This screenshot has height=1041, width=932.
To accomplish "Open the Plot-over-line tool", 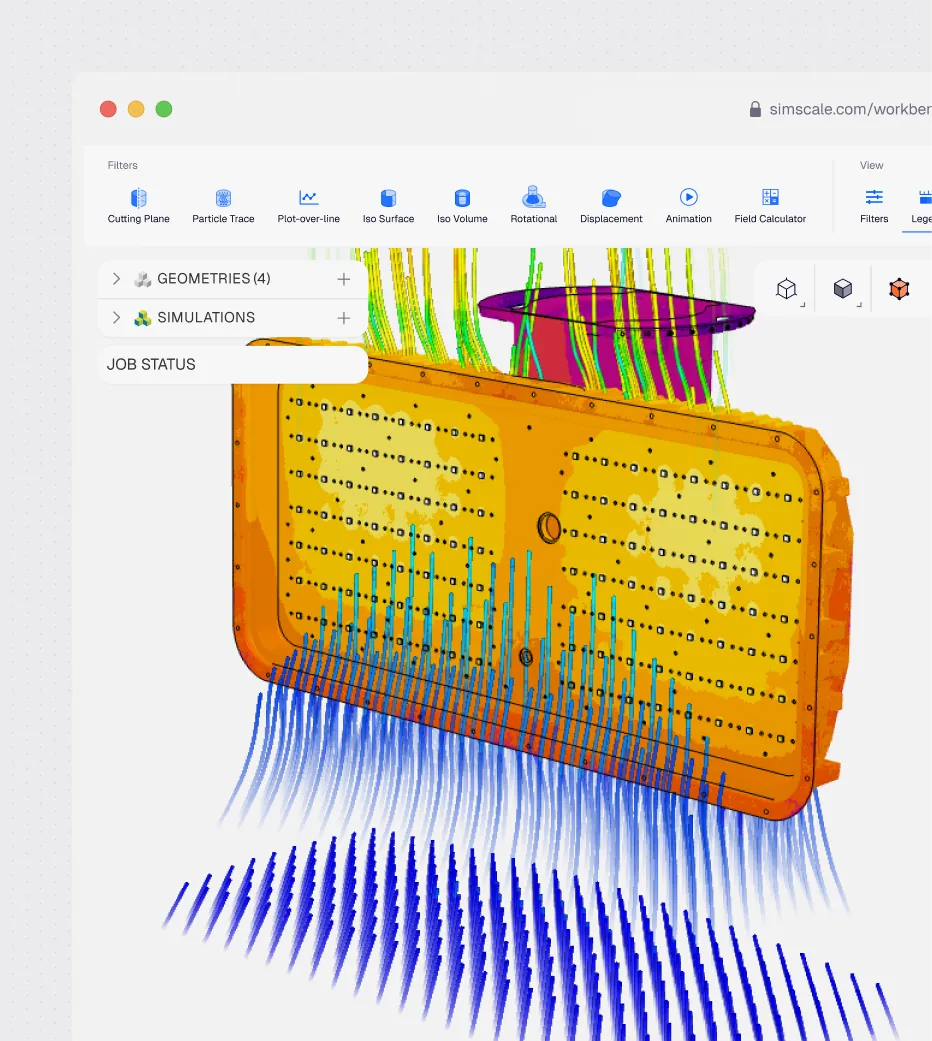I will [x=308, y=206].
